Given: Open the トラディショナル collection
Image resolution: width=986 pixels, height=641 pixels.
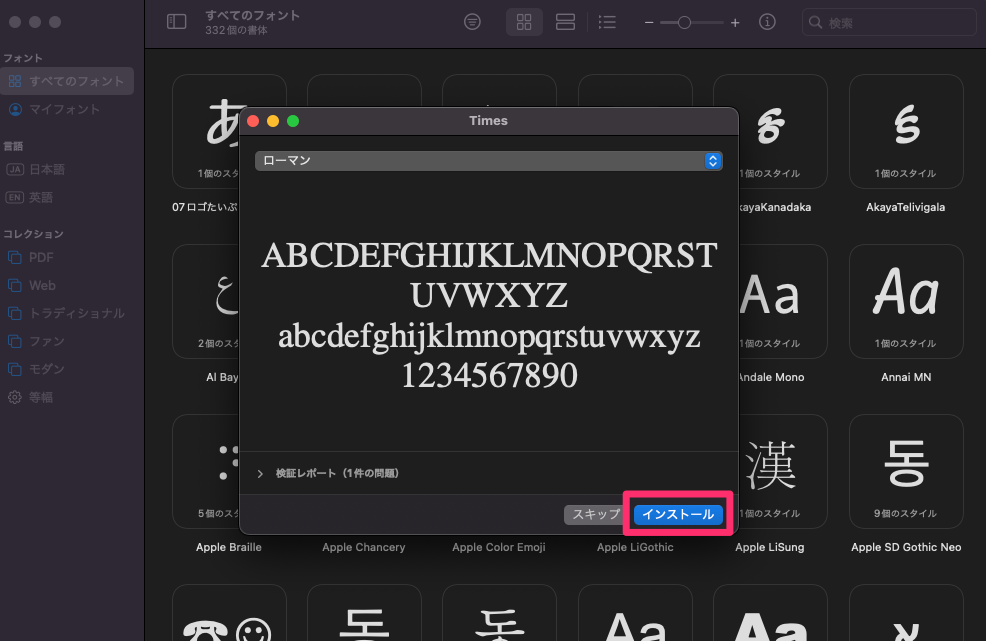Looking at the screenshot, I should pyautogui.click(x=67, y=313).
